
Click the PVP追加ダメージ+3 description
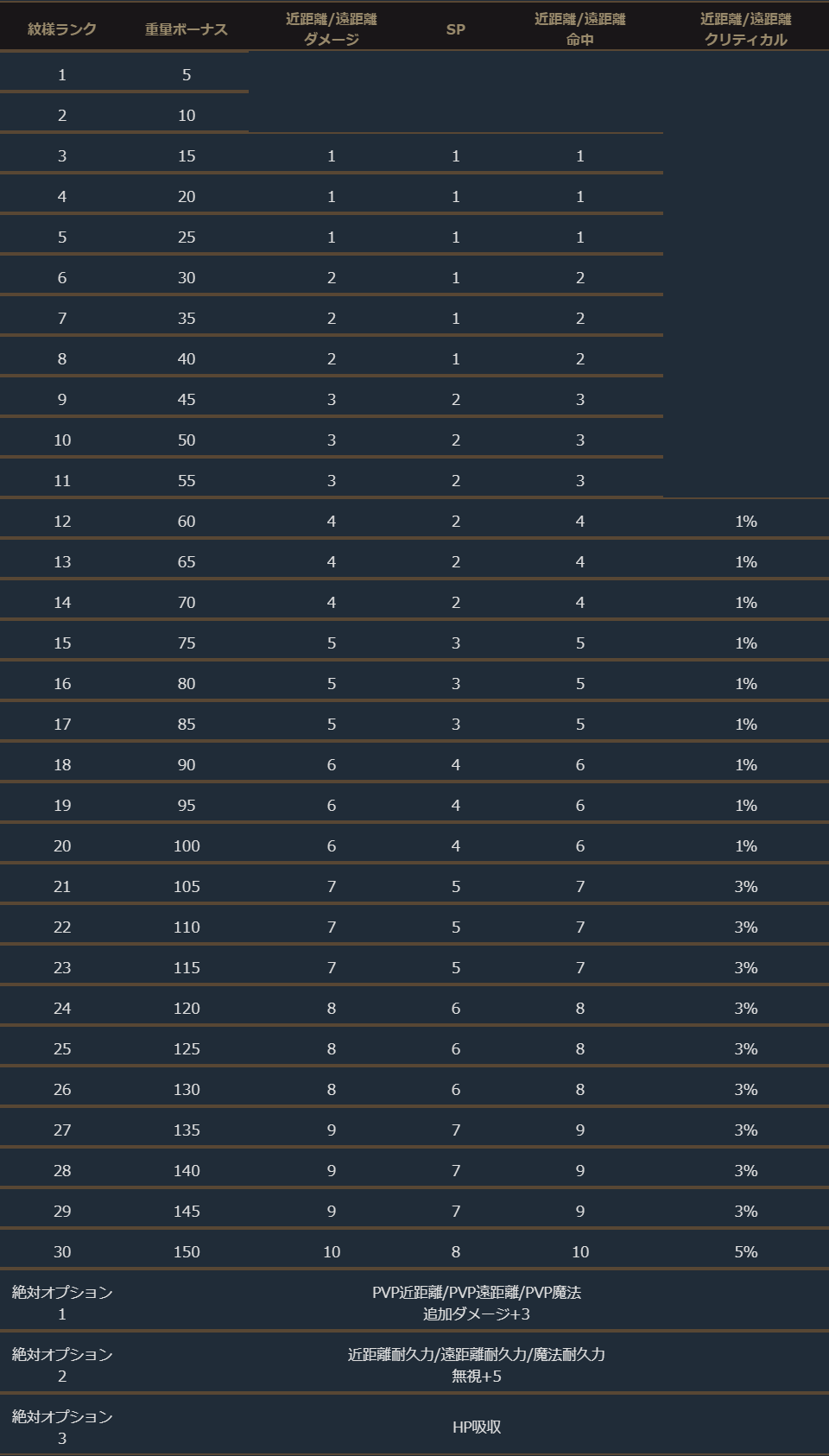point(477,1302)
